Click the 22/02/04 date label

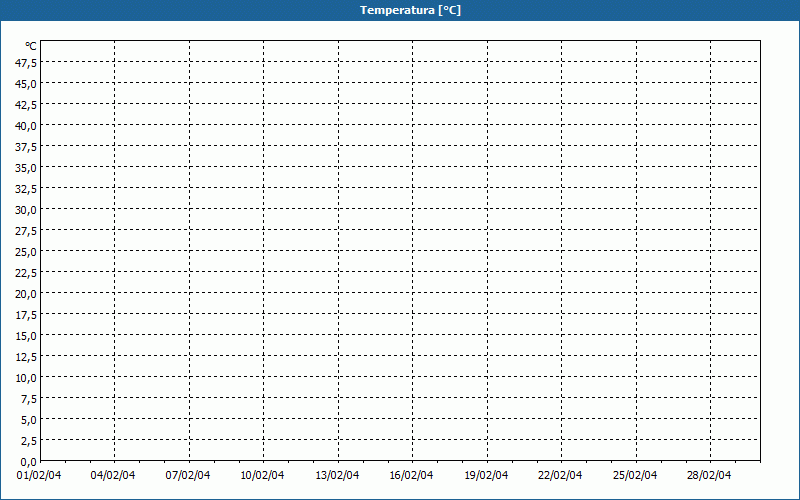[x=560, y=476]
